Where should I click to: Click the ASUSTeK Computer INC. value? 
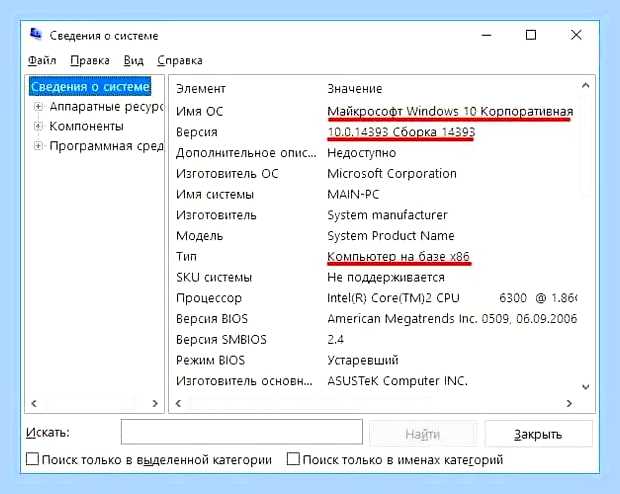[397, 381]
